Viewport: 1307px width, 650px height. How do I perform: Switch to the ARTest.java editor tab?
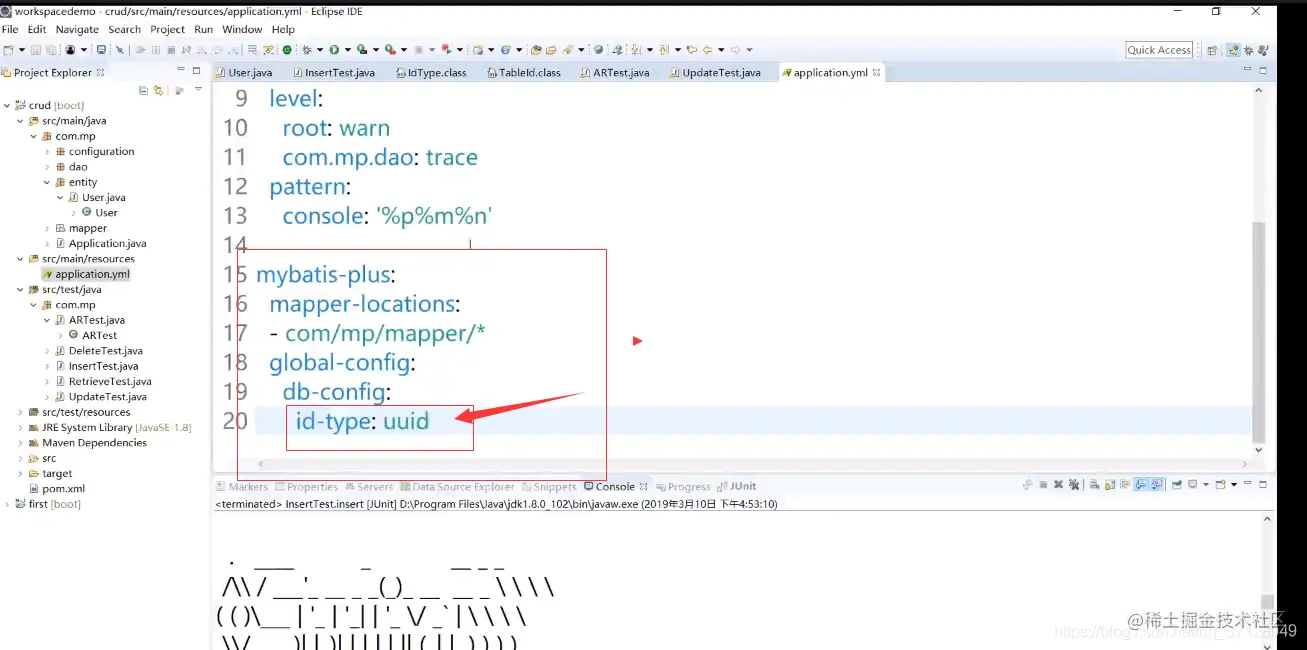(614, 72)
